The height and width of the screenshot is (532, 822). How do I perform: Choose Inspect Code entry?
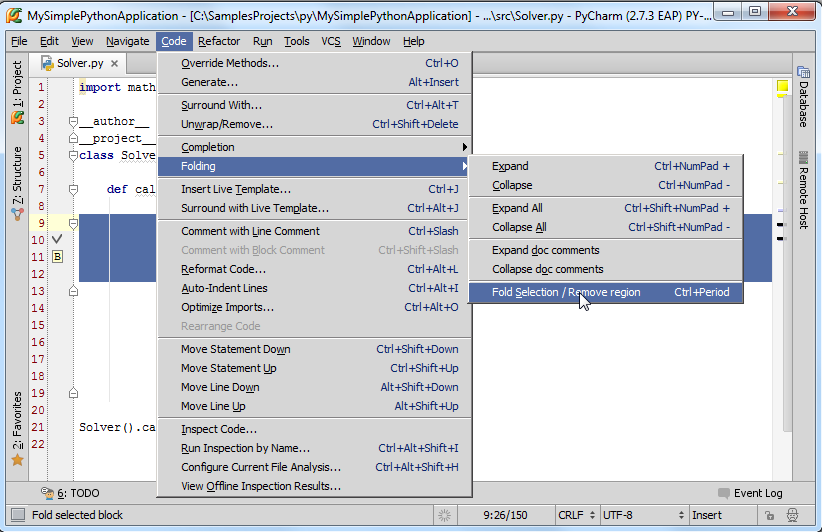pyautogui.click(x=315, y=429)
